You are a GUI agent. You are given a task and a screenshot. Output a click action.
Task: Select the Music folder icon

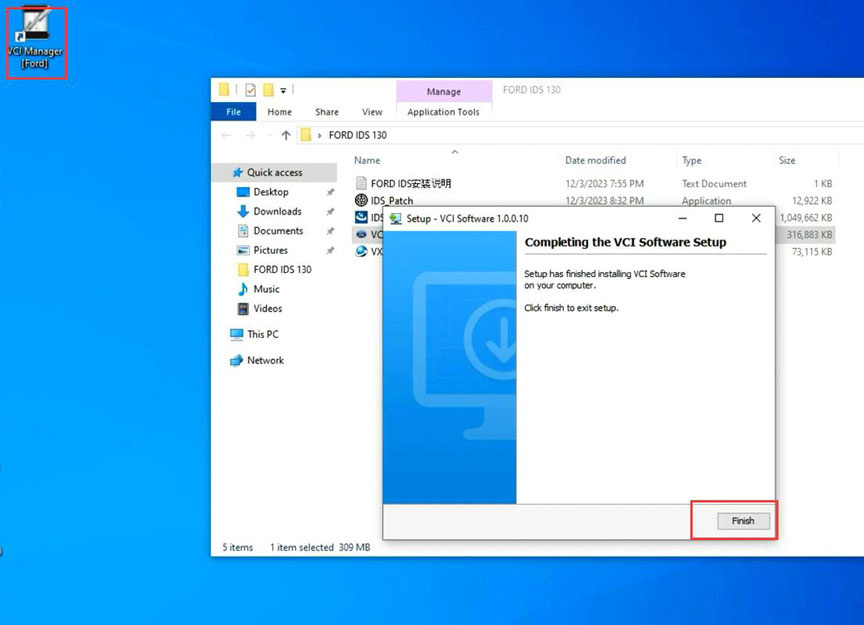click(x=243, y=289)
